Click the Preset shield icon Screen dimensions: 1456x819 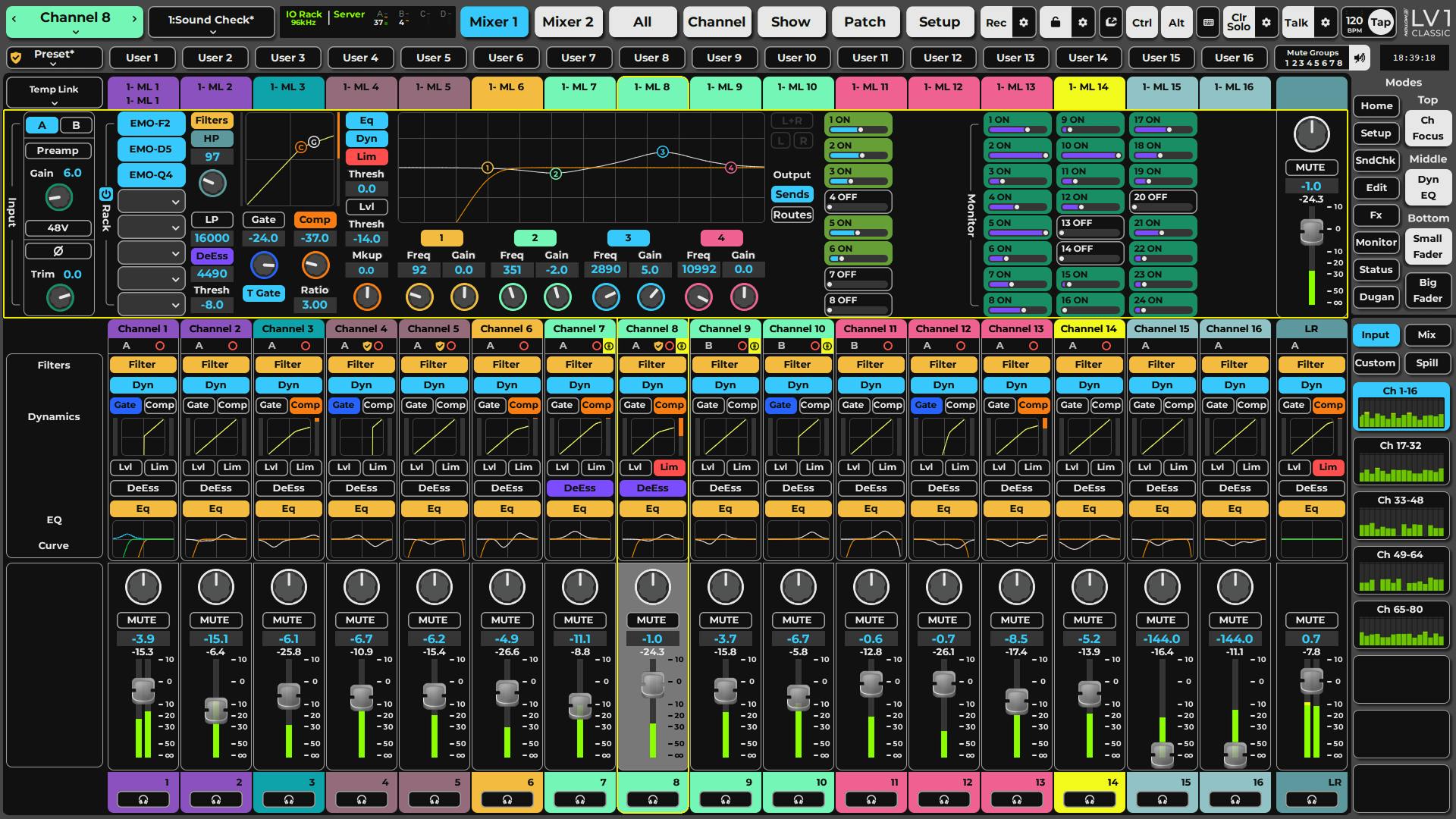click(16, 58)
